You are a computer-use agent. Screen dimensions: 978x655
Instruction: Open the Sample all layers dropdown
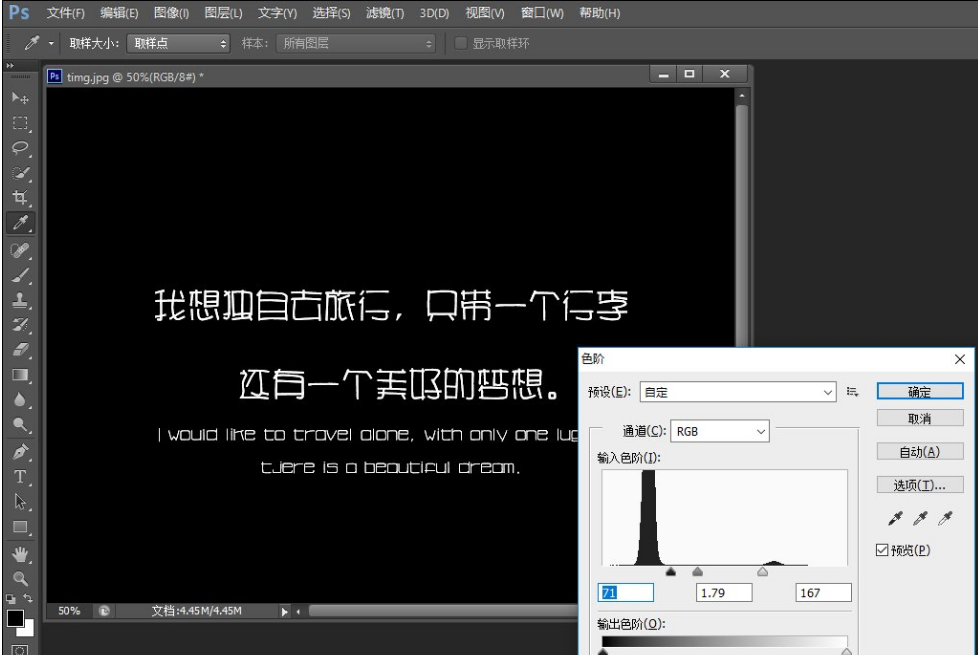point(356,43)
